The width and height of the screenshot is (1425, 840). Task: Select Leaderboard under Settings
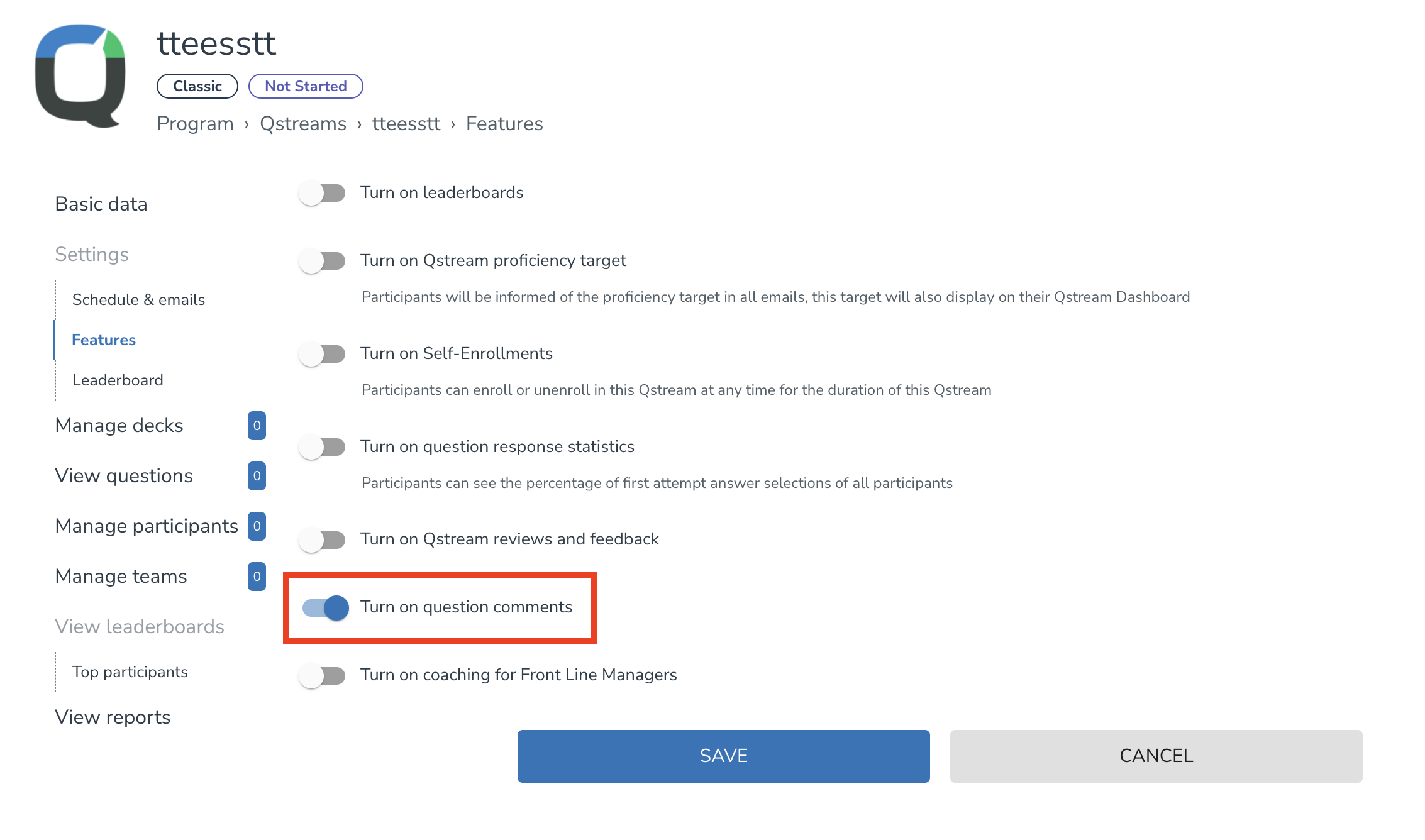coord(118,380)
